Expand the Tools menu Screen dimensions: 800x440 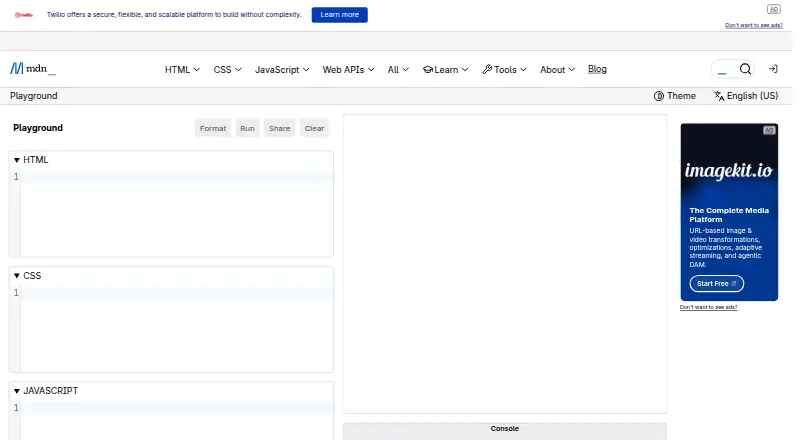tap(504, 69)
